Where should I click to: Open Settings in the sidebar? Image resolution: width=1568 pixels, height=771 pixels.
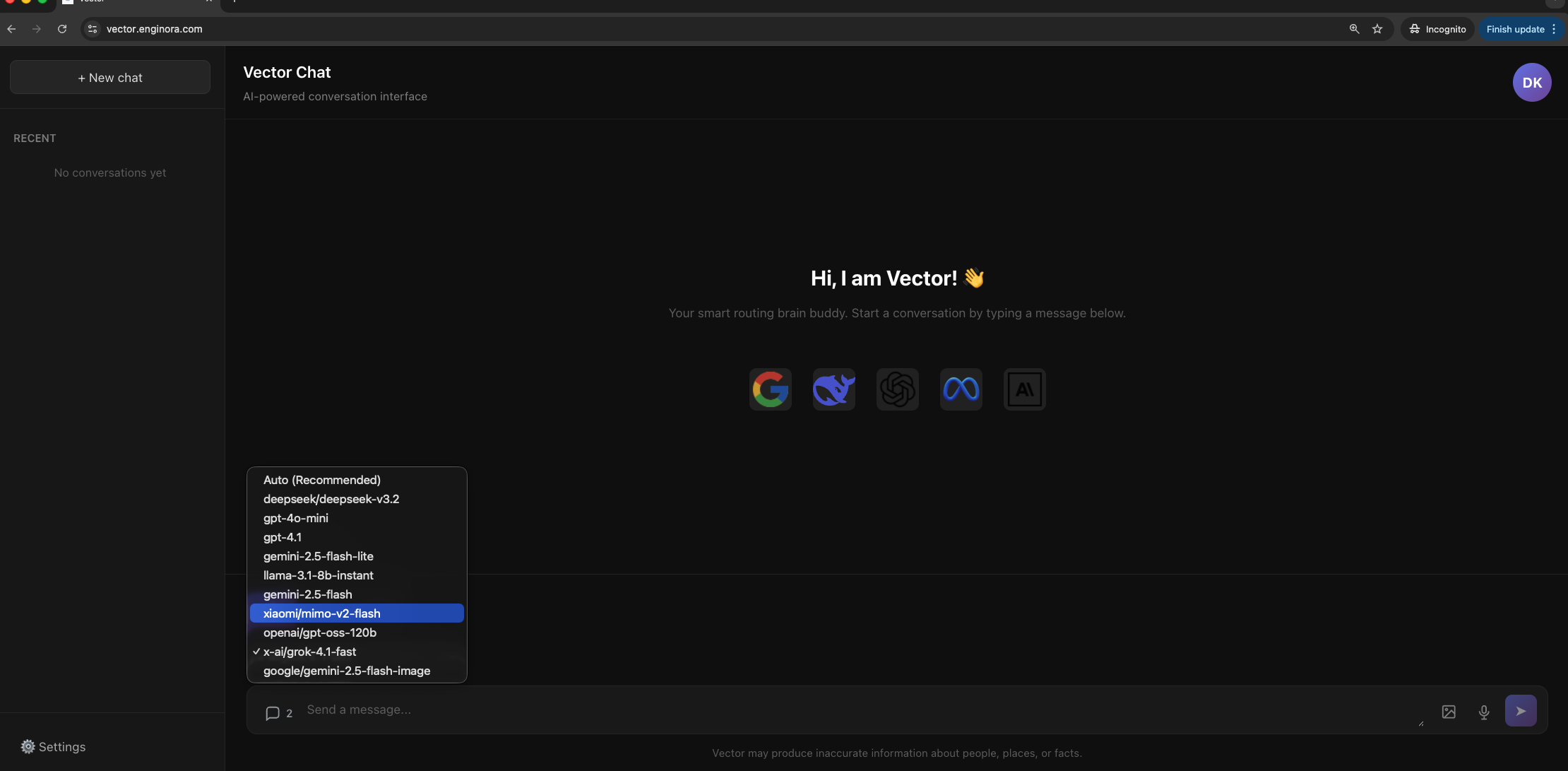(53, 747)
